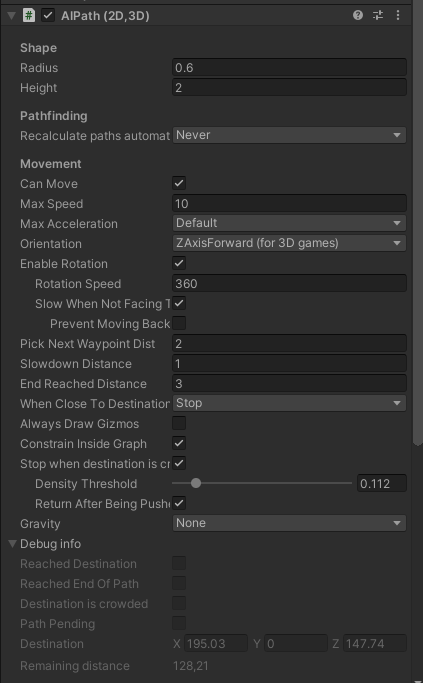The image size is (423, 683).
Task: Open the Max Acceleration dropdown
Action: 289,223
